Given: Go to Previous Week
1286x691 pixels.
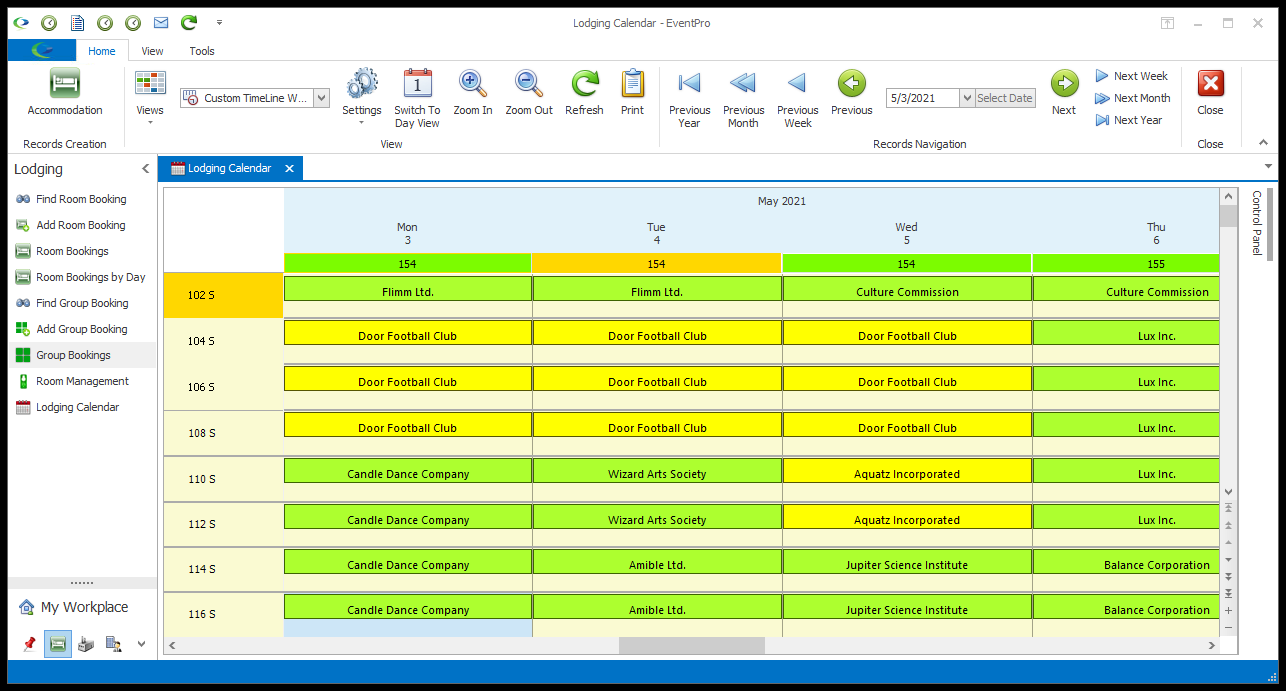Looking at the screenshot, I should coord(797,99).
